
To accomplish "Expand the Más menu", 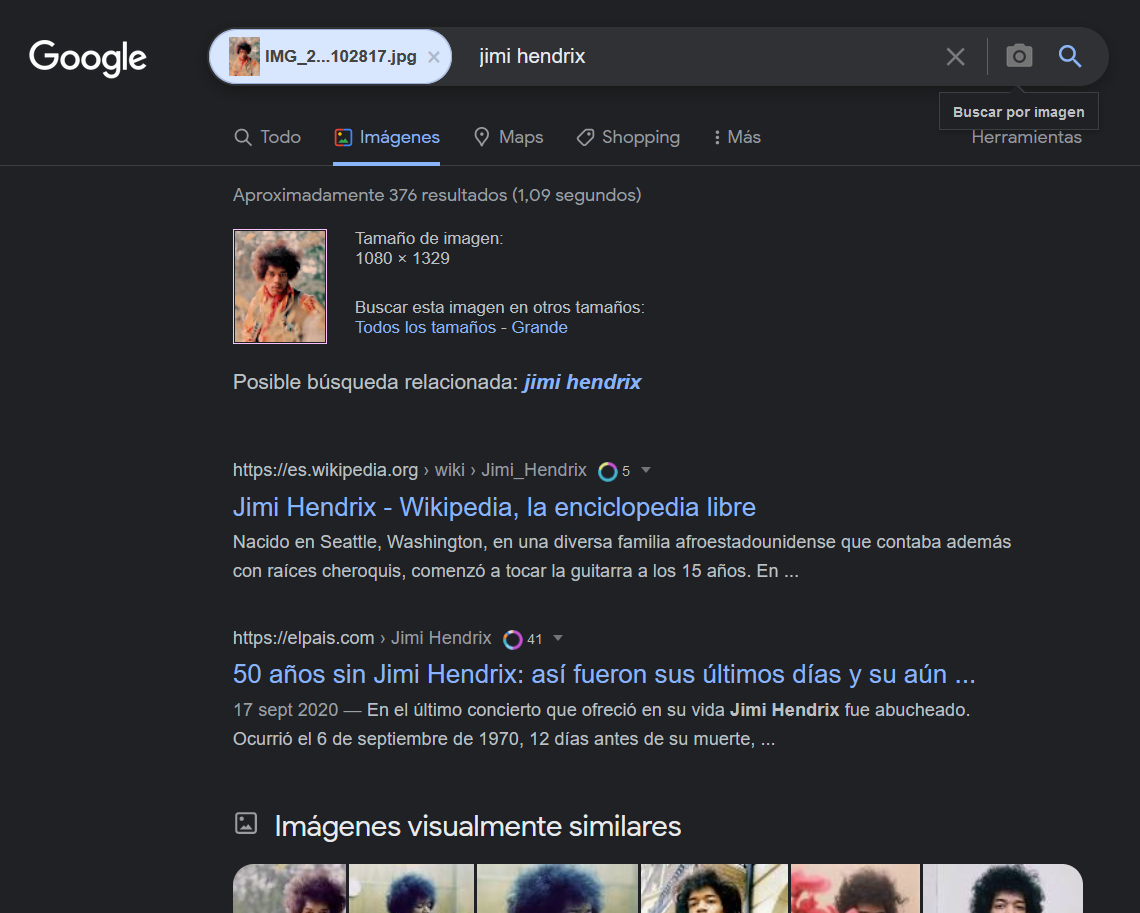I will pyautogui.click(x=737, y=137).
